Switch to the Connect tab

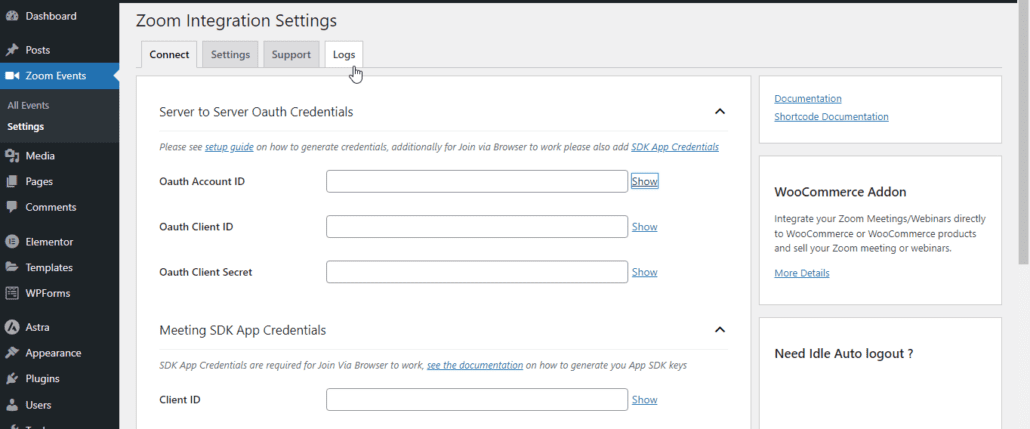click(x=169, y=55)
